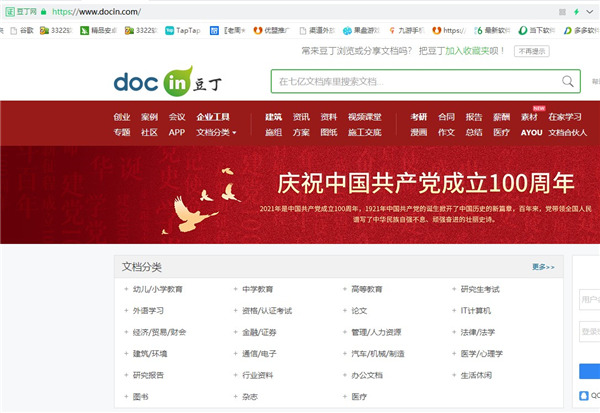Screen dimensions: 600x413
Task: Open AYOU in the navigation bar
Action: coord(532,132)
